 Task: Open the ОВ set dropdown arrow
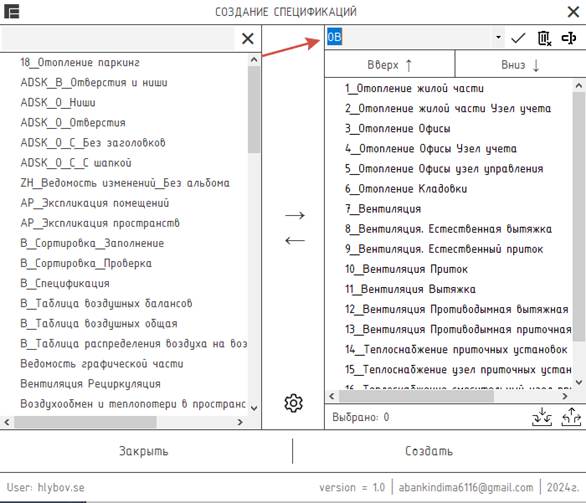coord(498,37)
